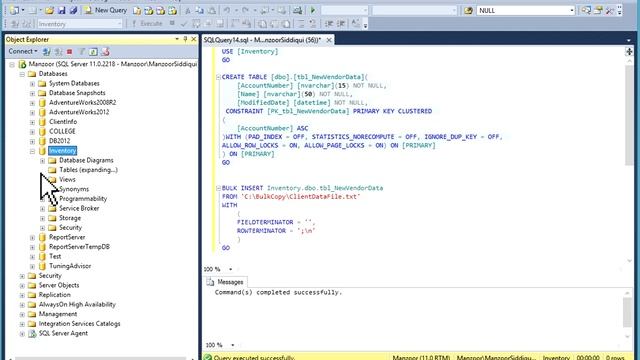Image resolution: width=640 pixels, height=360 pixels.
Task: Switch to SQLQuery14.sql tab
Action: pyautogui.click(x=262, y=40)
